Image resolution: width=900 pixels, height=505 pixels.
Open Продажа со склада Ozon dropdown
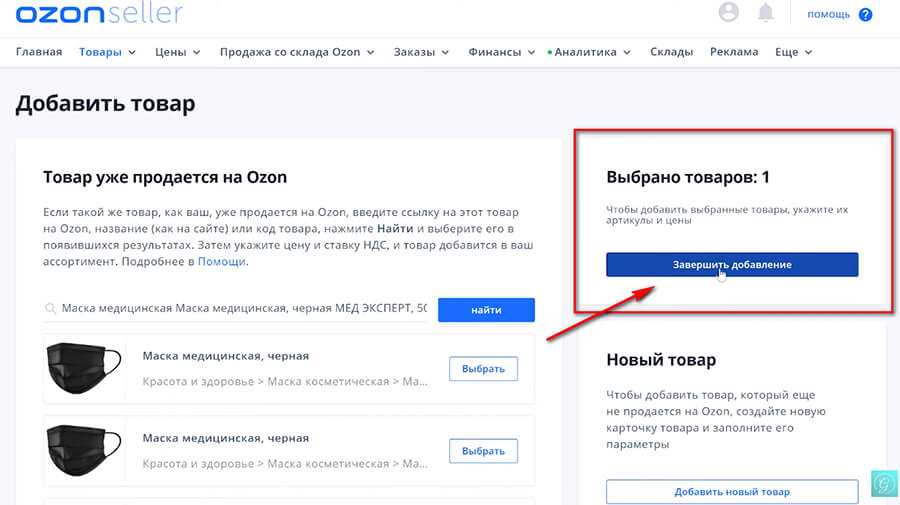[x=297, y=52]
